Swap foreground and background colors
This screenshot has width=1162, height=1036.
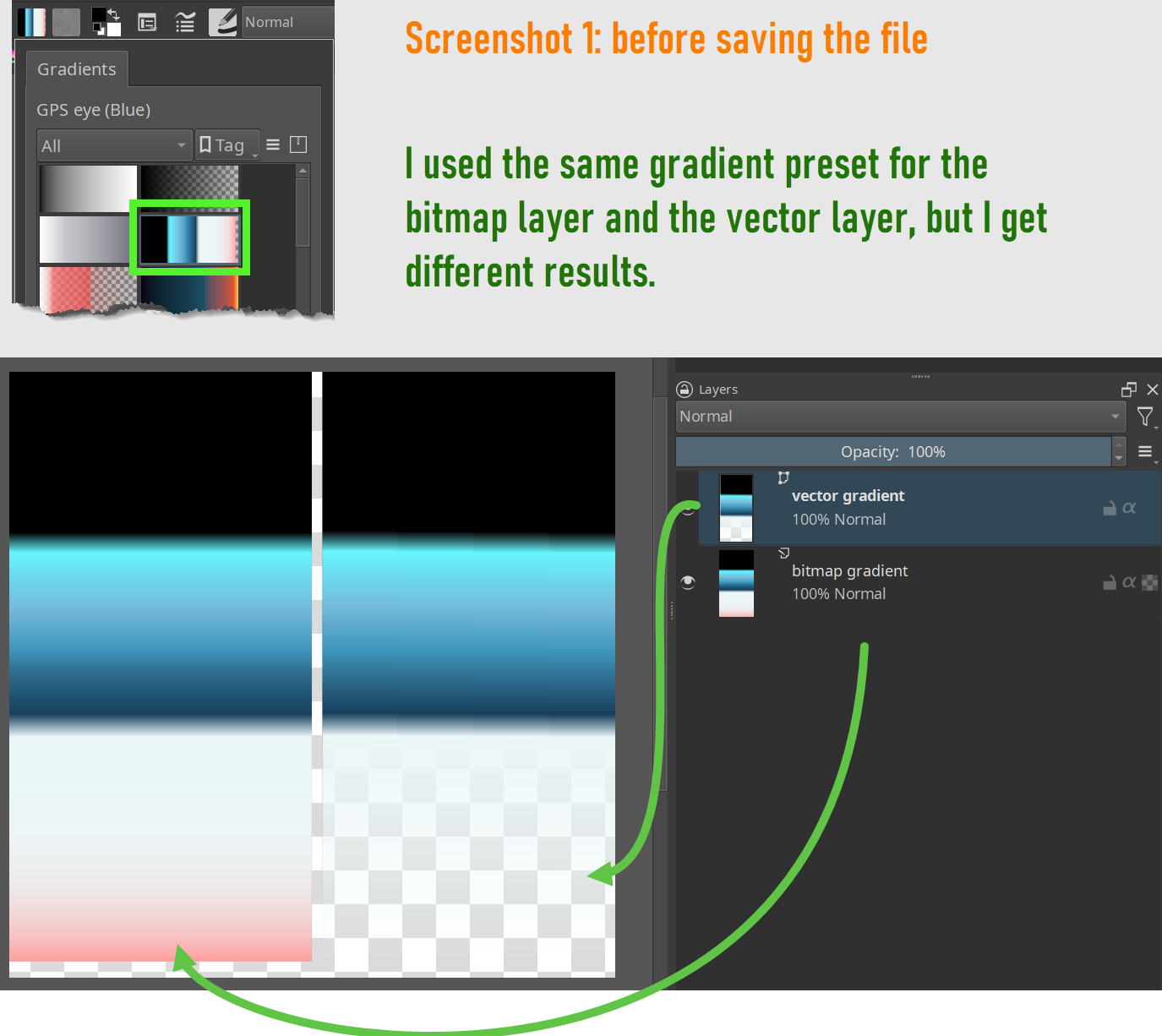(113, 14)
